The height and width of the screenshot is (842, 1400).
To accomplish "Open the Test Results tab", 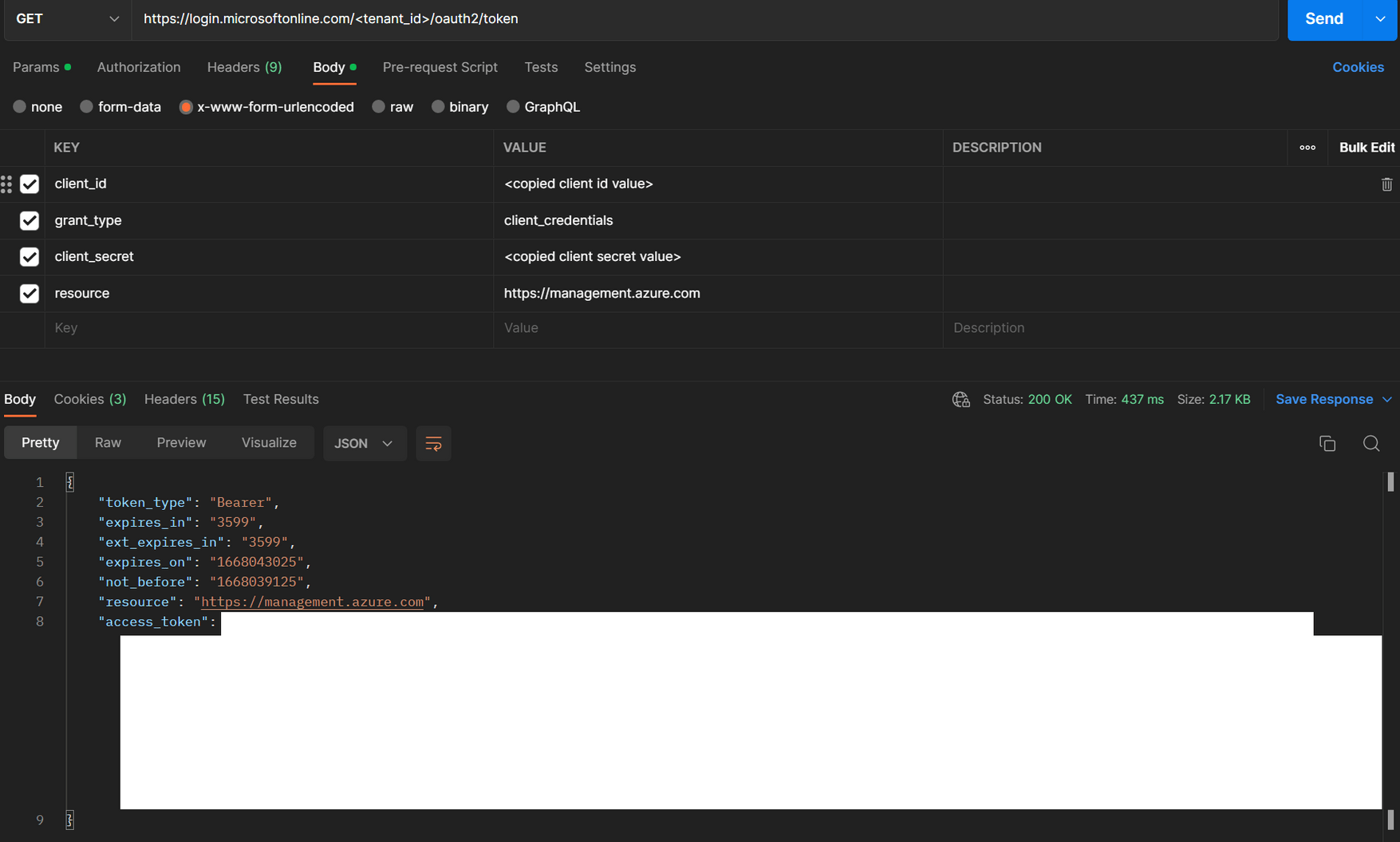I will tap(281, 399).
